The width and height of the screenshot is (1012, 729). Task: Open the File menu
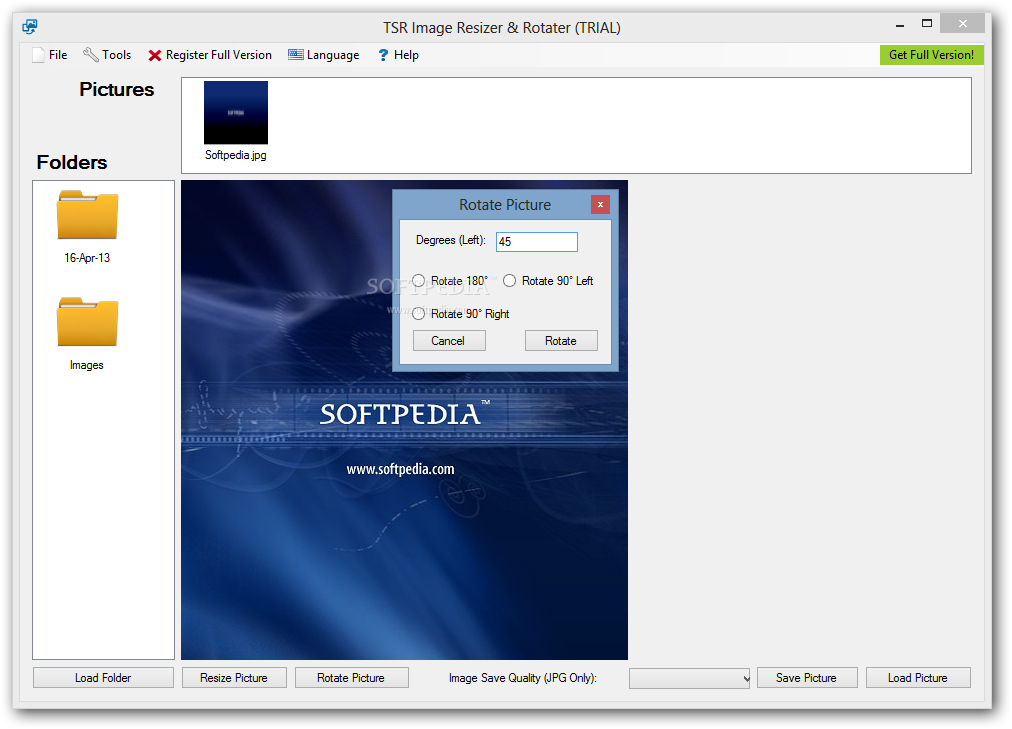point(50,55)
